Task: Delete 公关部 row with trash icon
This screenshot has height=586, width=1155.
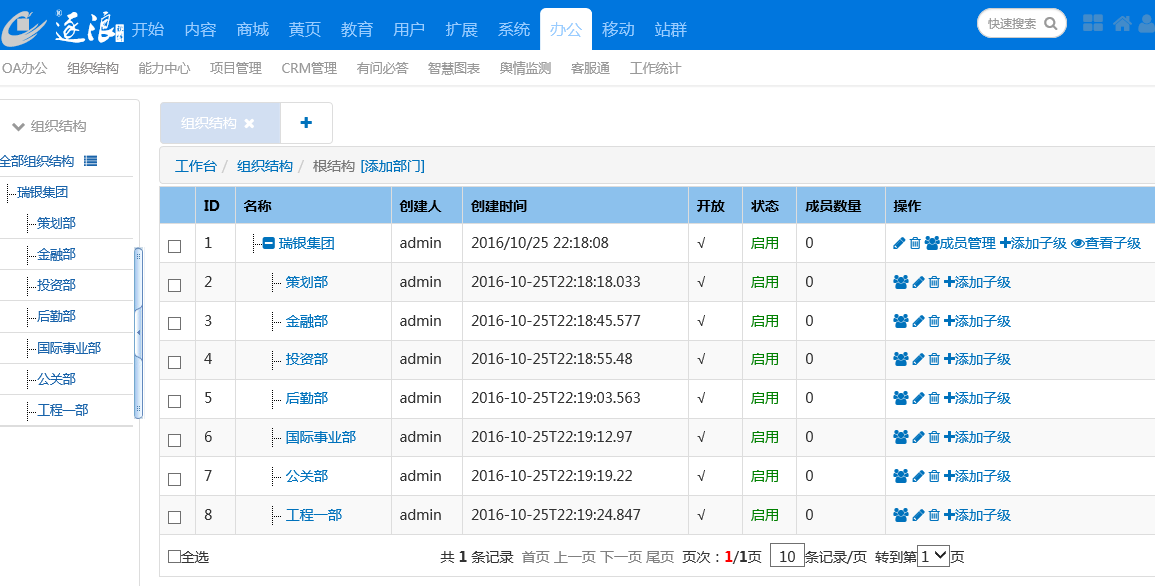Action: tap(934, 476)
